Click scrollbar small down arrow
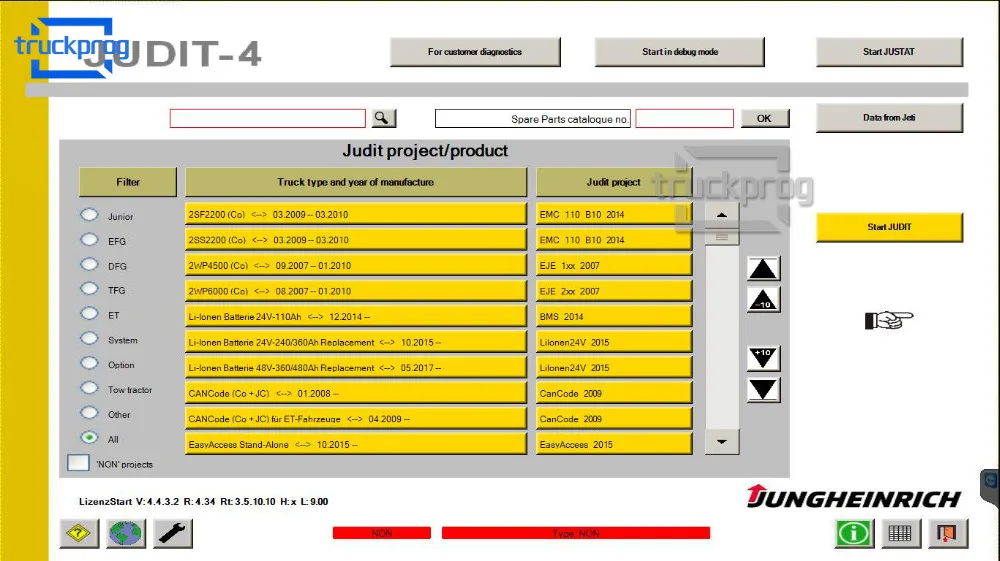 click(721, 442)
